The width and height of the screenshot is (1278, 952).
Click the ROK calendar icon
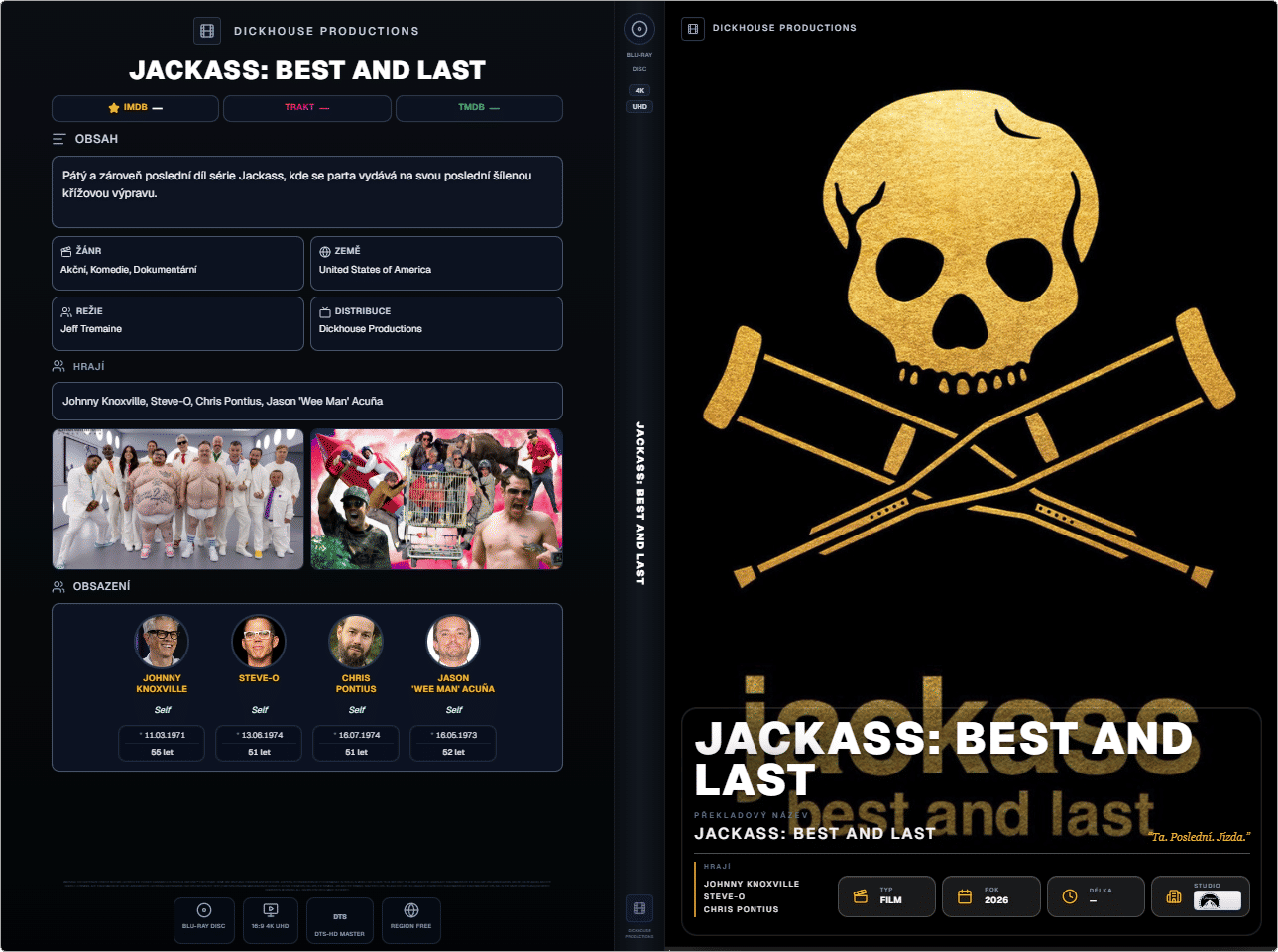pyautogui.click(x=965, y=896)
